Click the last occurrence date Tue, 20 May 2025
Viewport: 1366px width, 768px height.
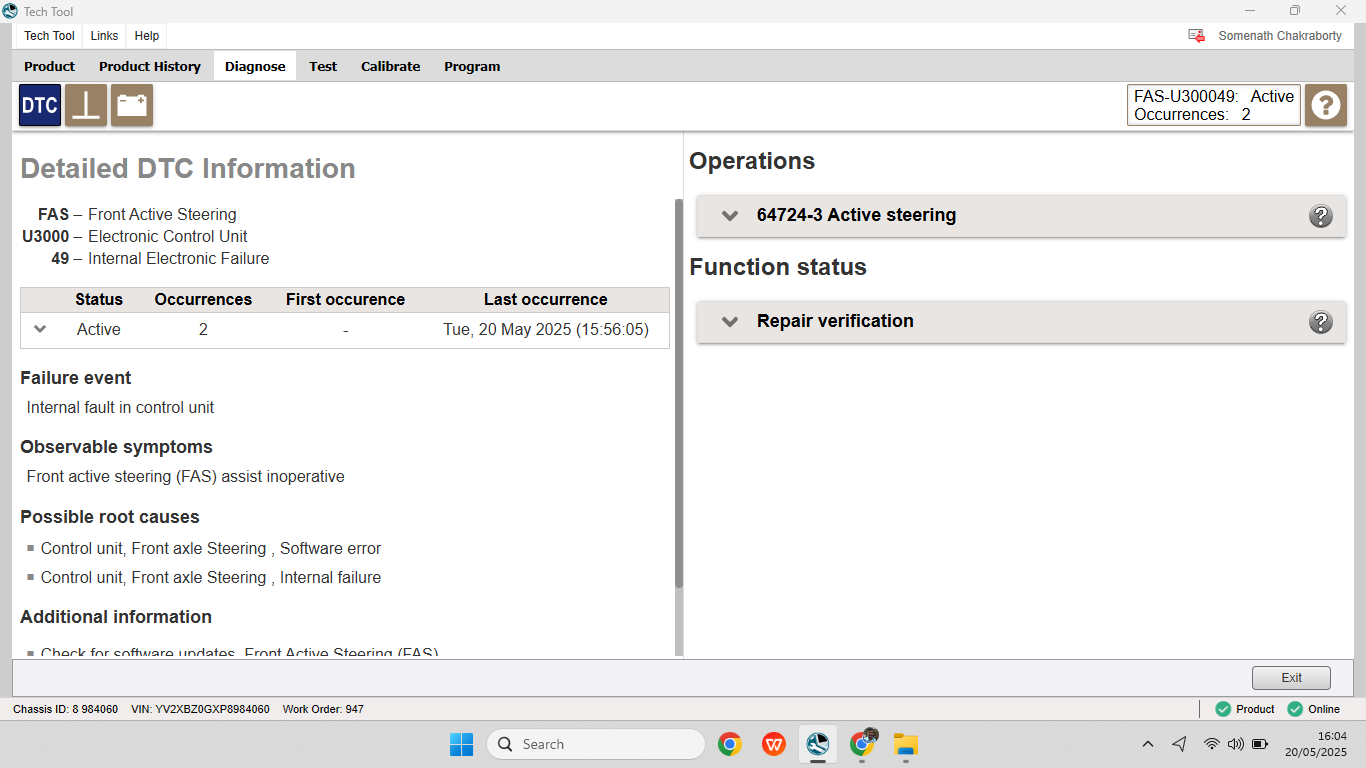(x=546, y=329)
